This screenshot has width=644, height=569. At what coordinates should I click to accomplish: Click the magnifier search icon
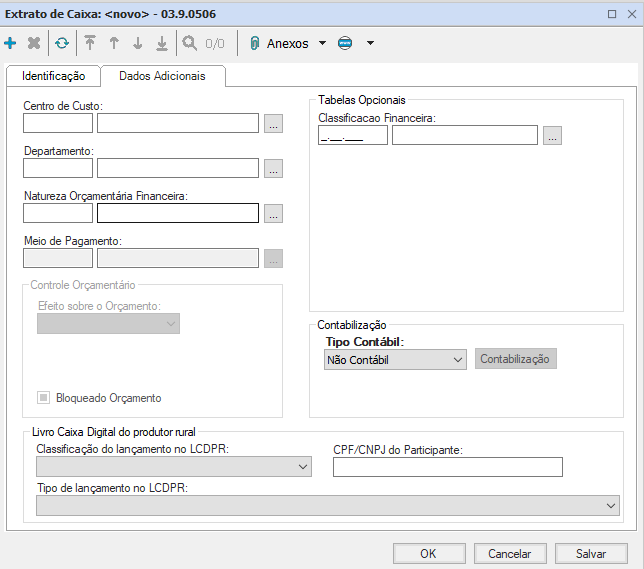pyautogui.click(x=189, y=43)
